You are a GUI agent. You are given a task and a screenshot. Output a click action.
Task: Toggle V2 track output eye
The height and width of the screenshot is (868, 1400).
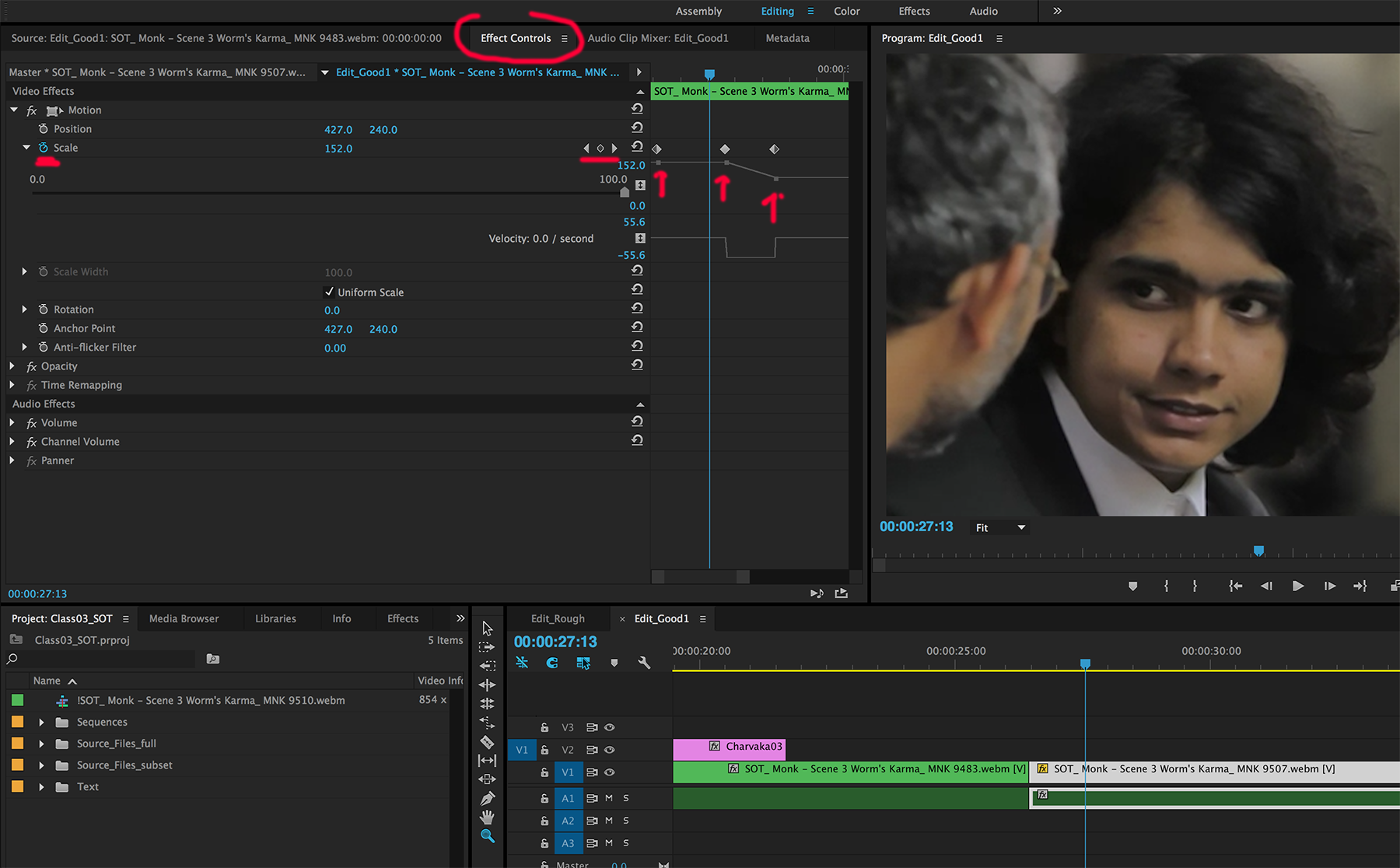tap(610, 750)
